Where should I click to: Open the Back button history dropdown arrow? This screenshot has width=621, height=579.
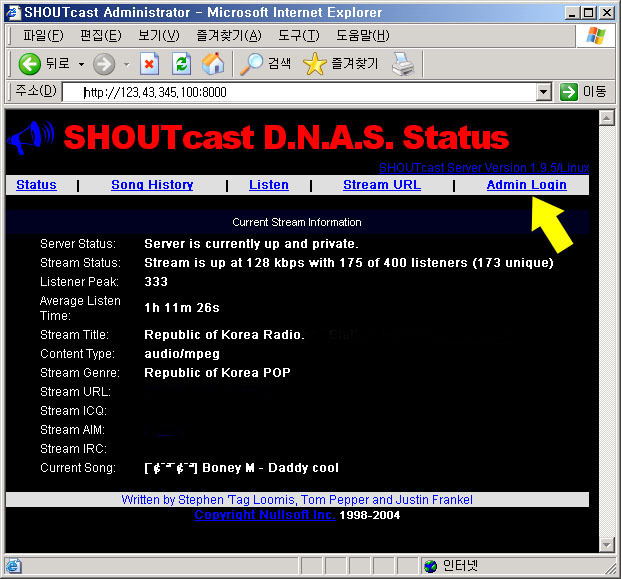[x=81, y=64]
